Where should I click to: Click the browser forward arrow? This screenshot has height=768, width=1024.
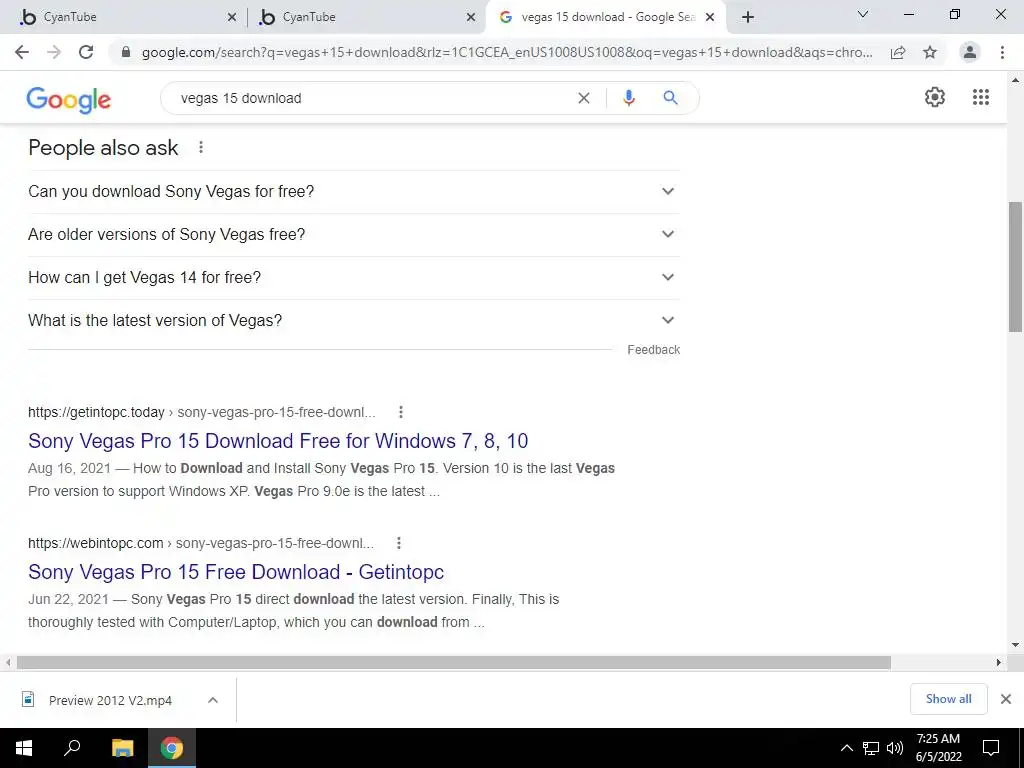54,52
